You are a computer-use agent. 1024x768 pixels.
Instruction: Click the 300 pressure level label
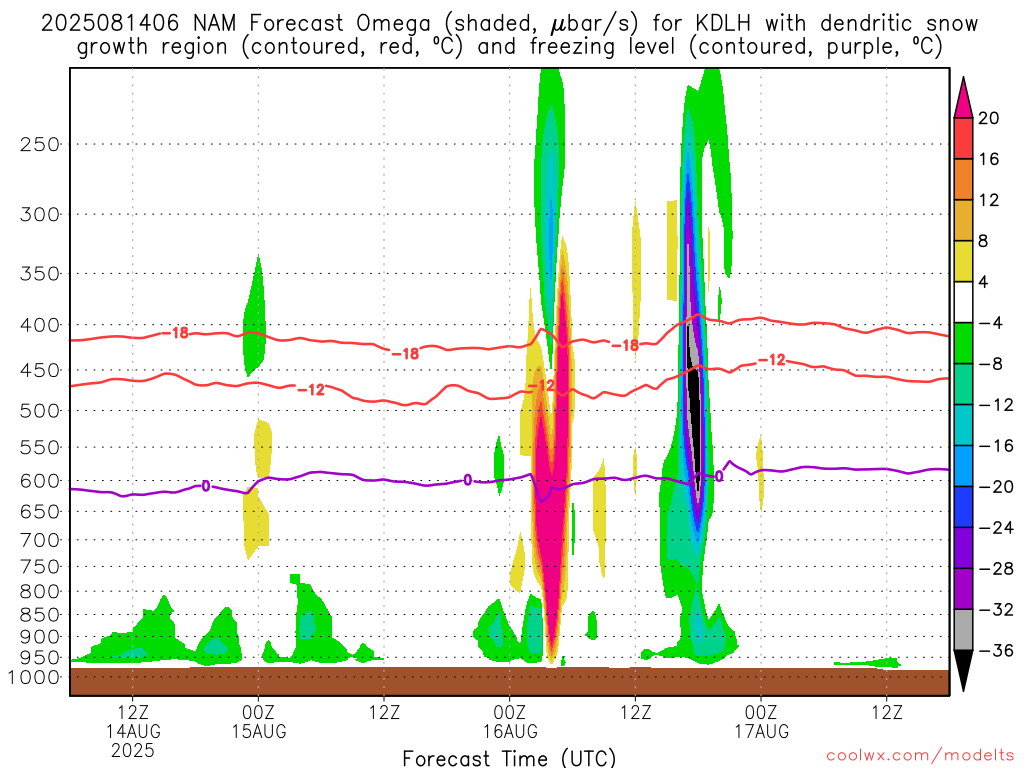pos(40,214)
